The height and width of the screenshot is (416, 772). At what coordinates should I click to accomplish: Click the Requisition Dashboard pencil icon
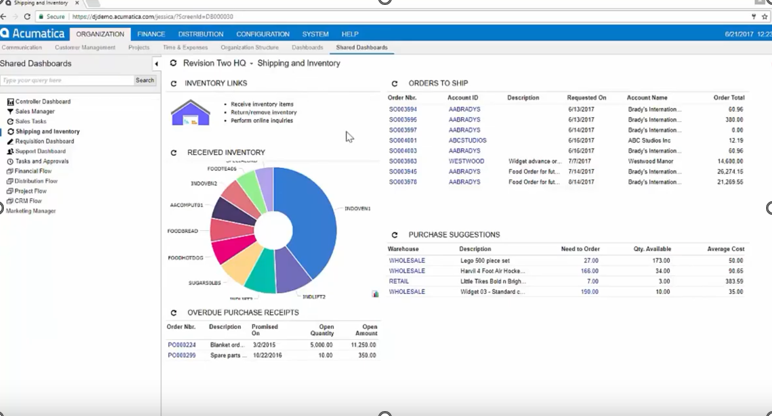[x=10, y=141]
